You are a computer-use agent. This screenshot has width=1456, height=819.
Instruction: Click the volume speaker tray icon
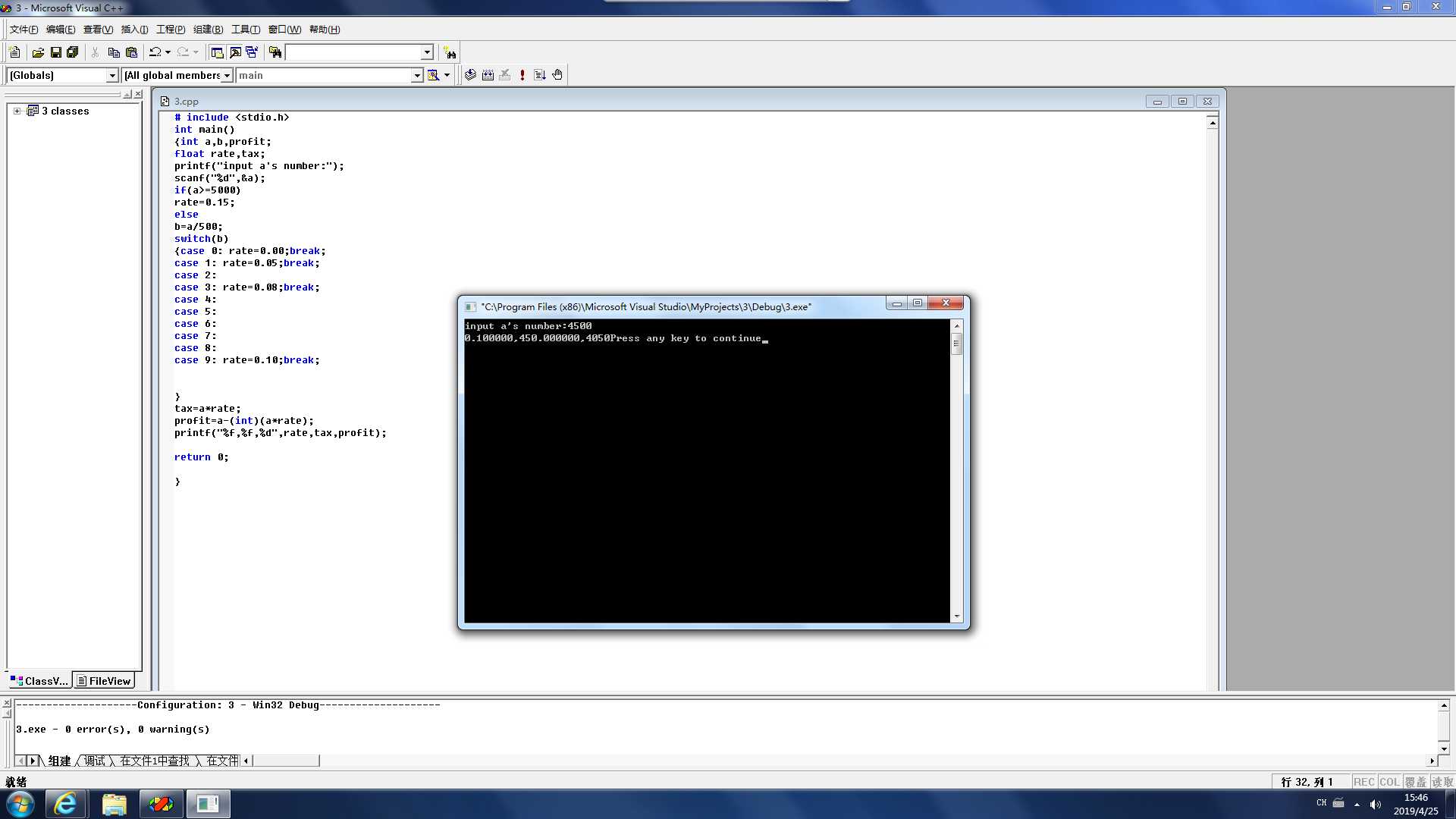[1376, 804]
